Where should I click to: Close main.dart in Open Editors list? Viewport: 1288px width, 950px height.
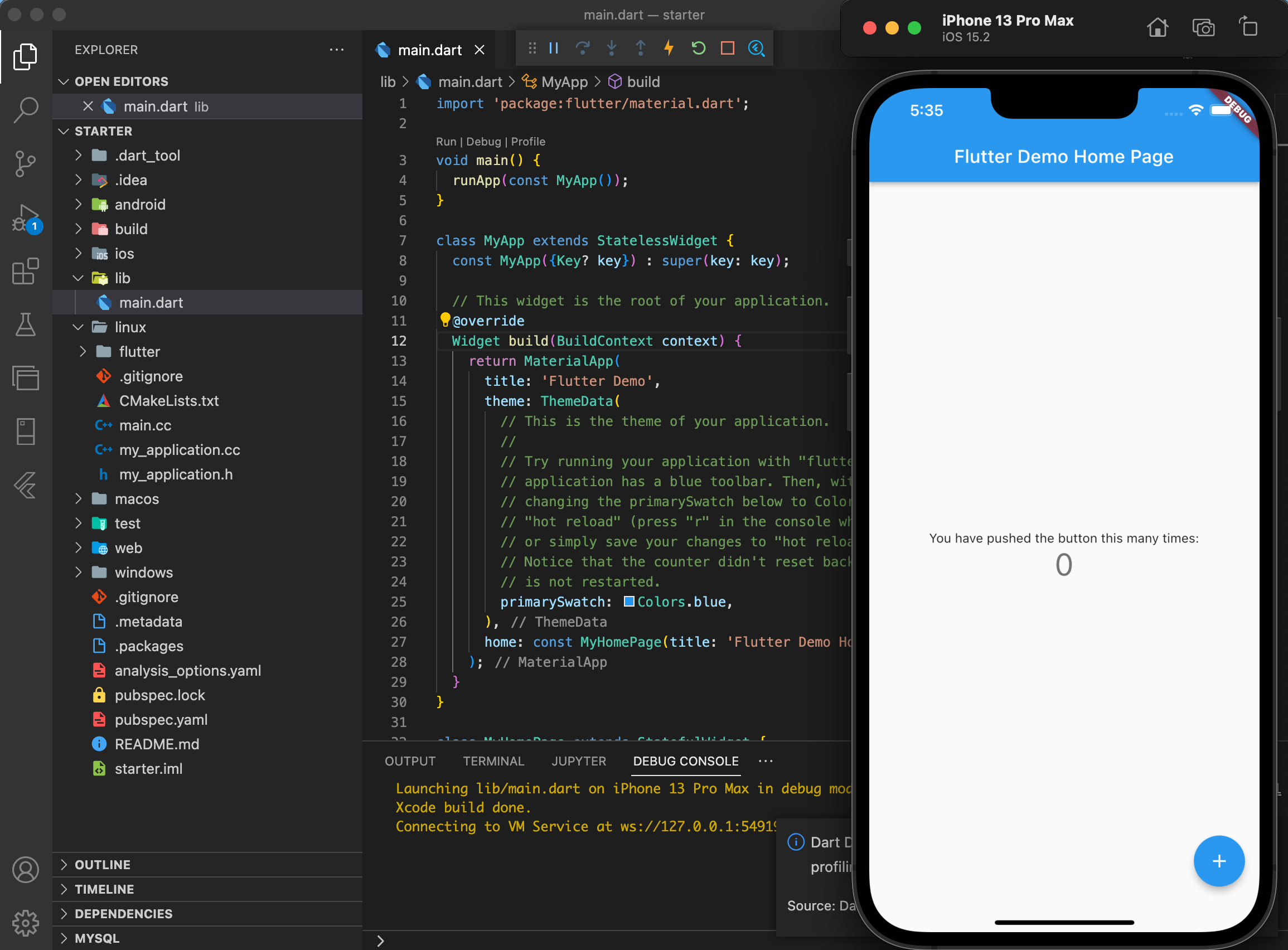(x=88, y=106)
